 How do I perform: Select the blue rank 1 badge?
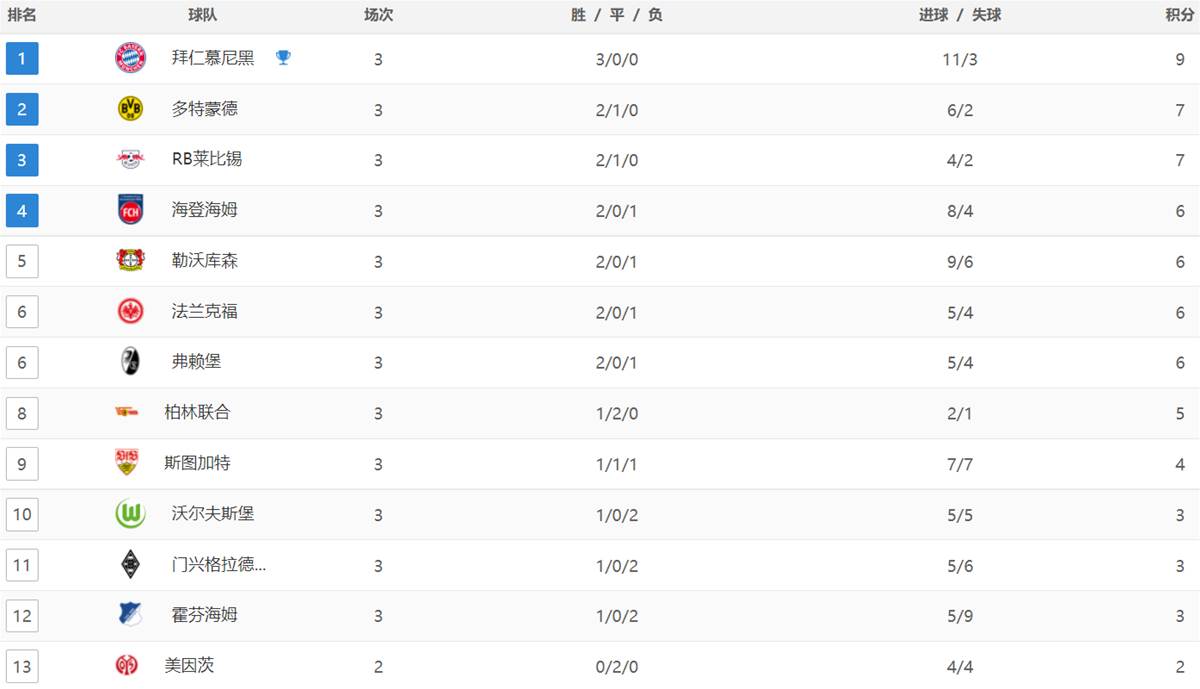[x=22, y=58]
